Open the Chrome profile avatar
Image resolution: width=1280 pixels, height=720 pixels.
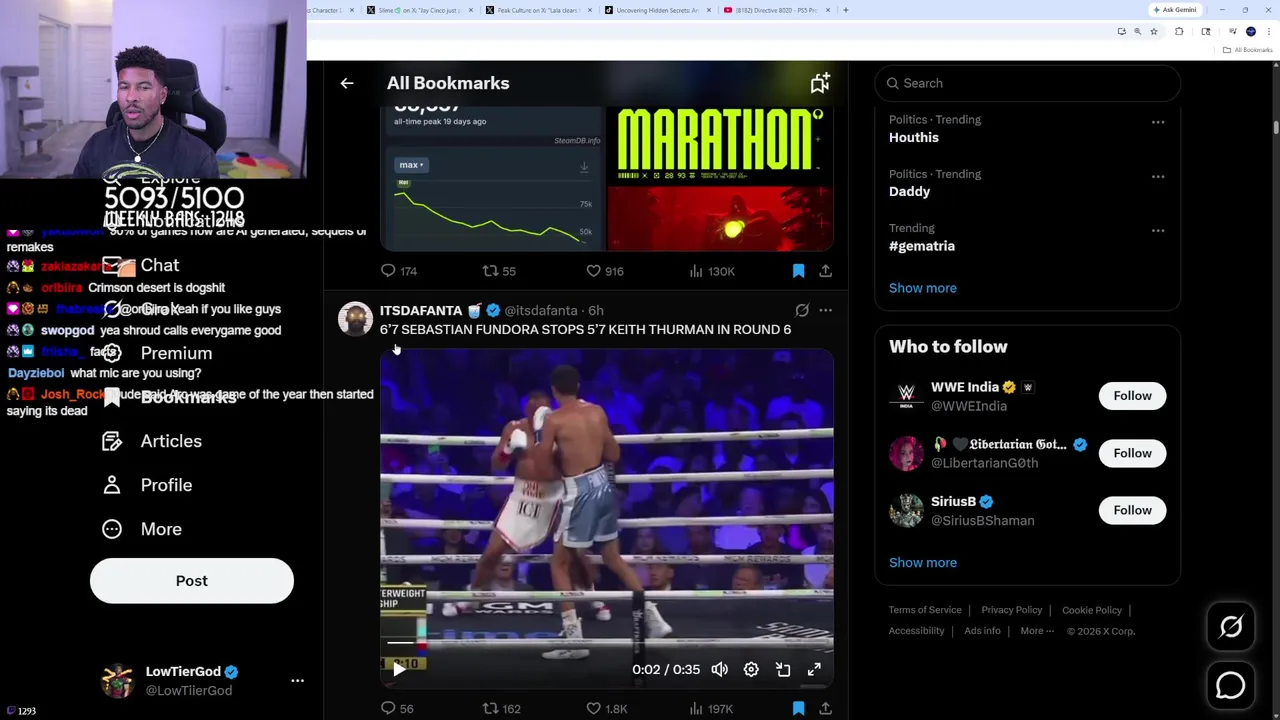pyautogui.click(x=1250, y=32)
